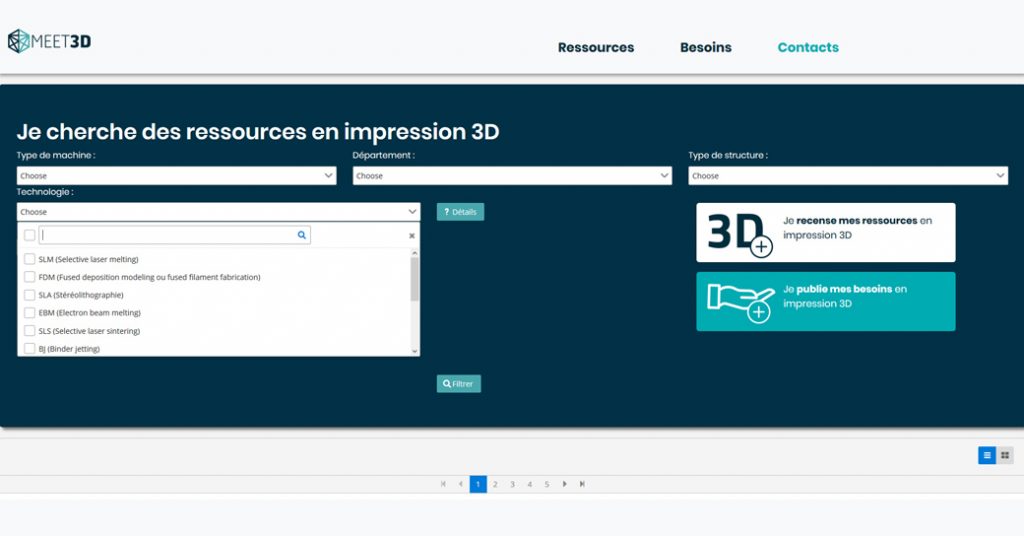Viewport: 1024px width, 536px height.
Task: Open the Type de structure dropdown
Action: (848, 176)
